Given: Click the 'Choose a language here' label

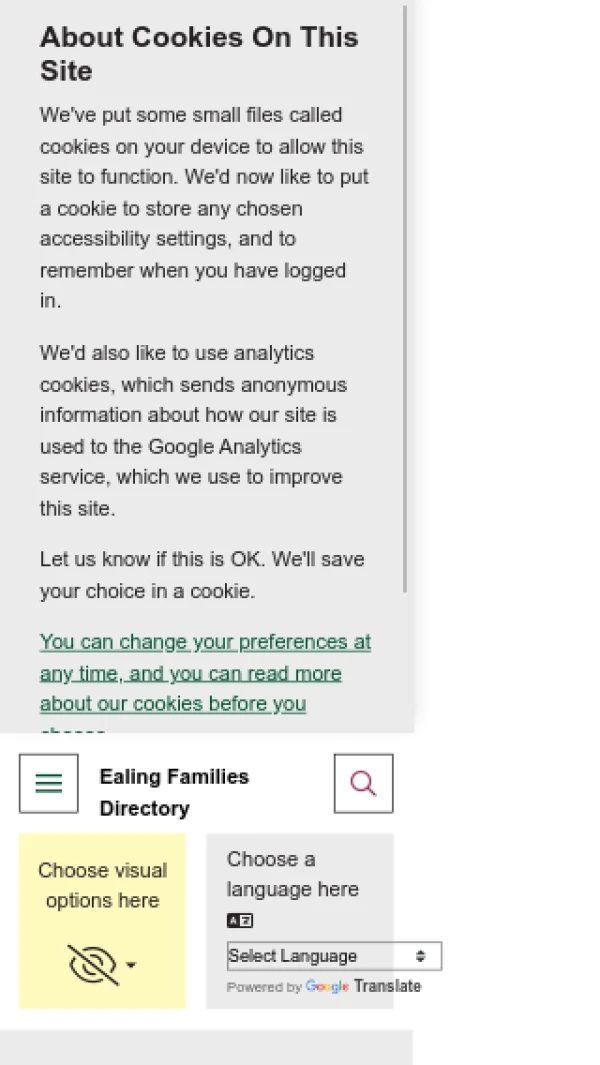Looking at the screenshot, I should [x=292, y=874].
